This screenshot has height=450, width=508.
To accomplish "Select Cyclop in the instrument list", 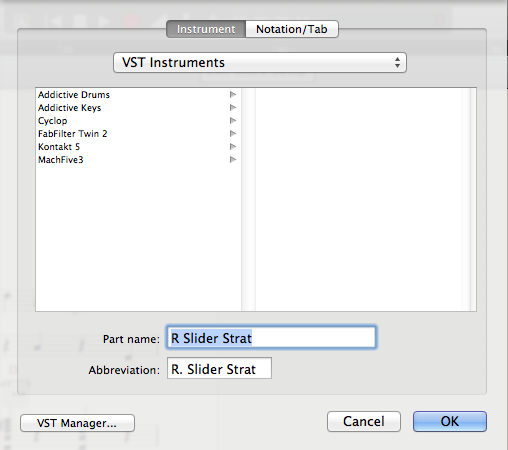I will (138, 121).
